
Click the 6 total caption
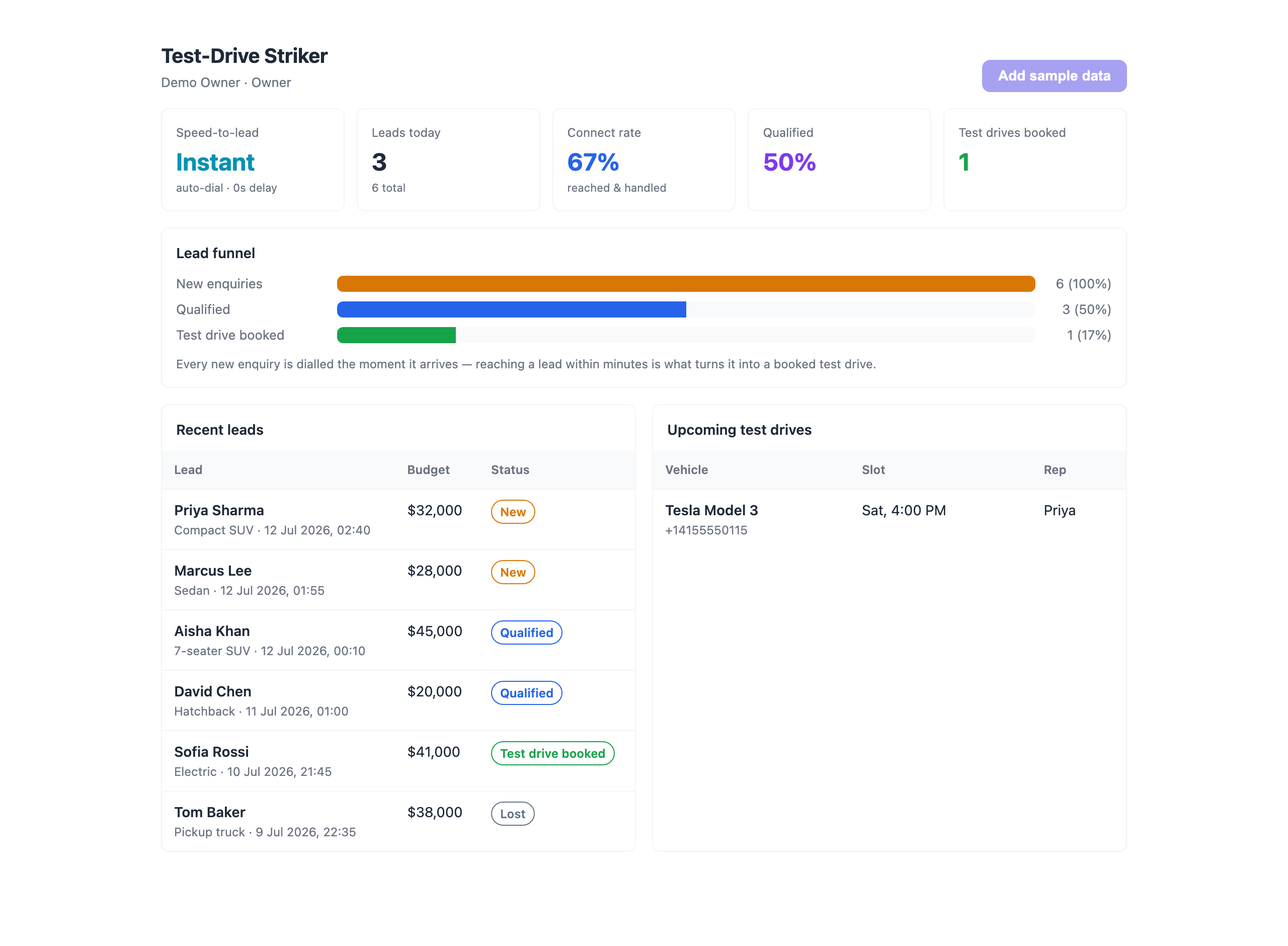click(389, 188)
